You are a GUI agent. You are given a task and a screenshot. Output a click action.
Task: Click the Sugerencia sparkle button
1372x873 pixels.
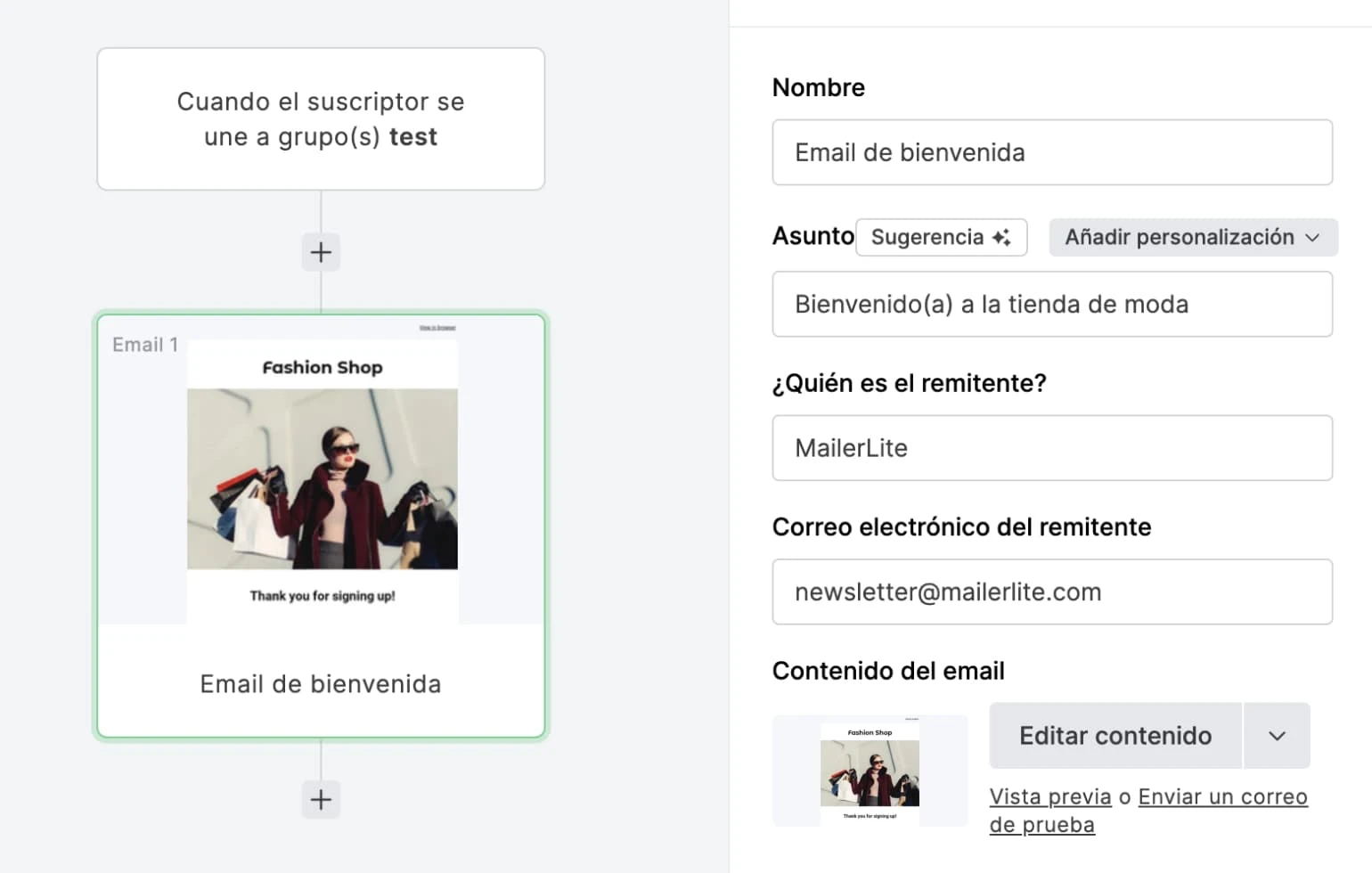941,237
